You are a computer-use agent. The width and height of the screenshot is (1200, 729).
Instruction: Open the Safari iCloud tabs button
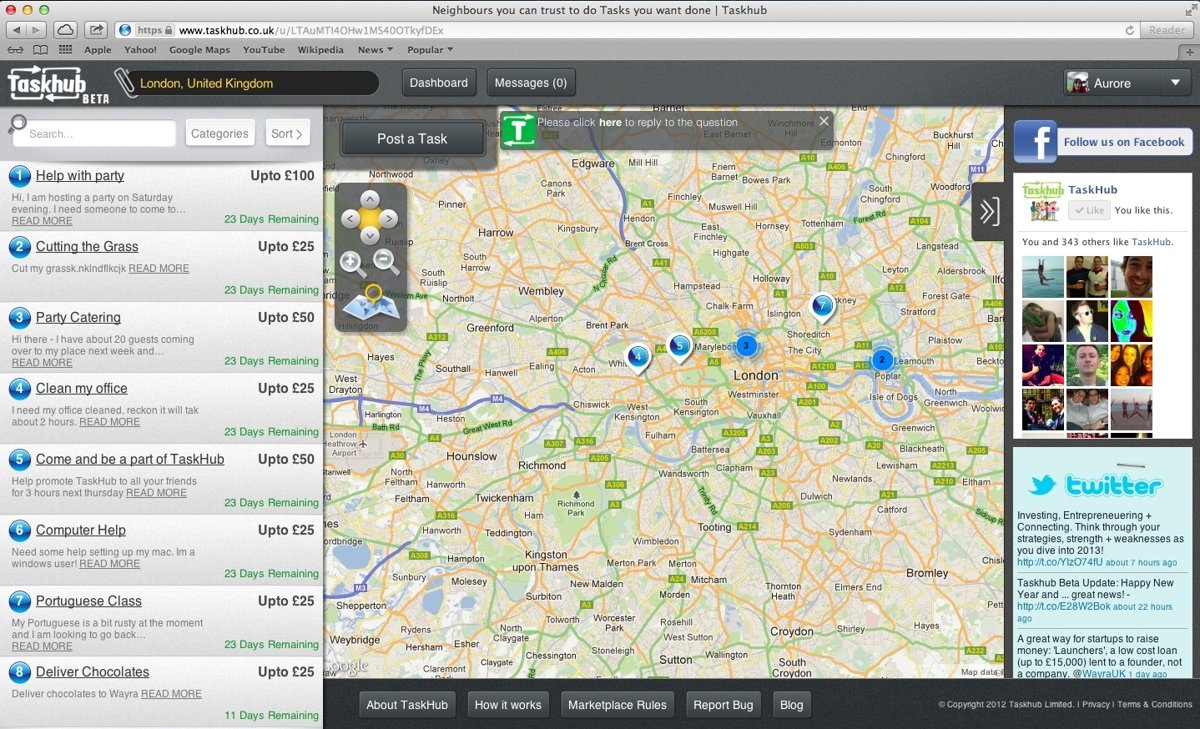pos(64,30)
